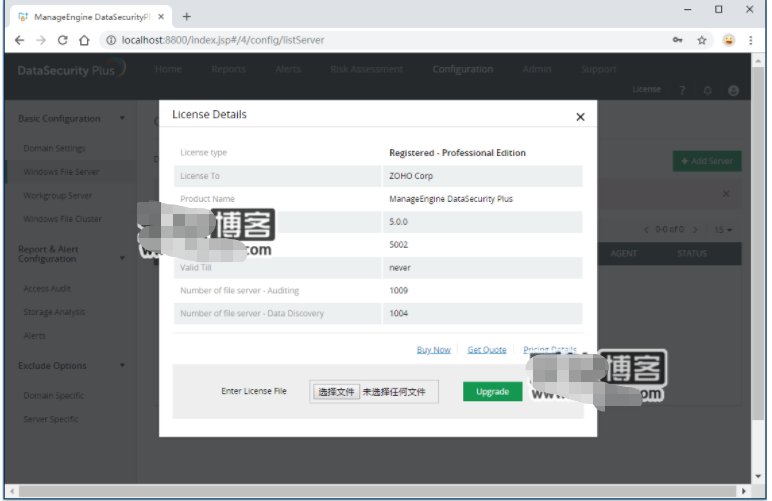Click the horizontal scrollbar left arrow
Viewport: 772px width, 501px height.
pos(12,491)
